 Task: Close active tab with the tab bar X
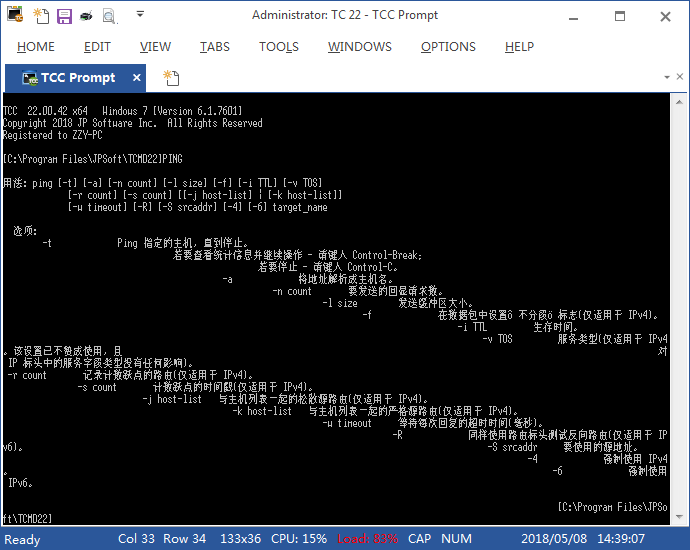pos(680,77)
